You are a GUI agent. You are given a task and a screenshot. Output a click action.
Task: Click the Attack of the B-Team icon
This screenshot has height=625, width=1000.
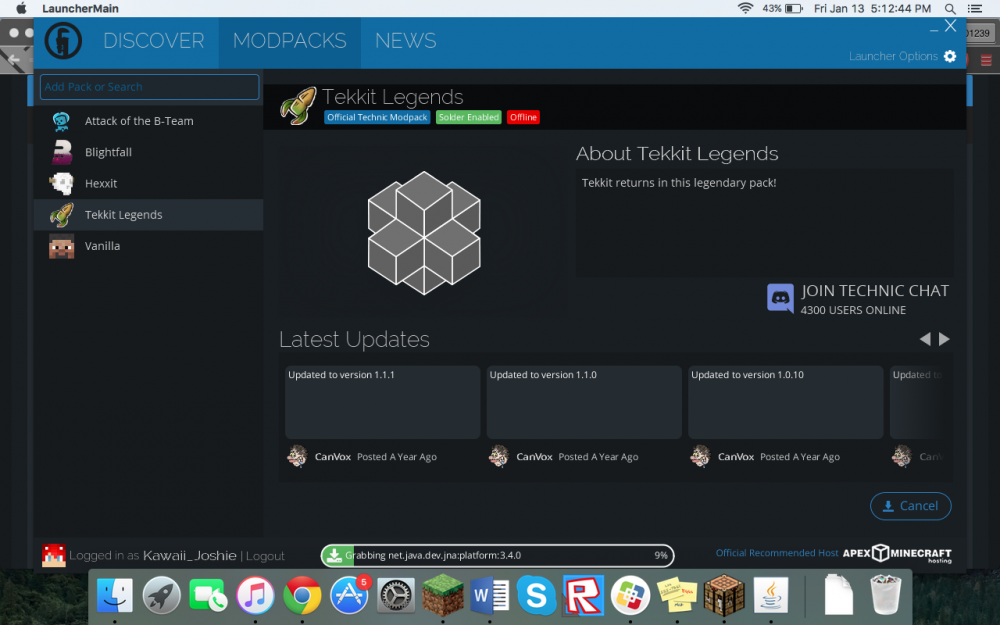click(x=61, y=121)
